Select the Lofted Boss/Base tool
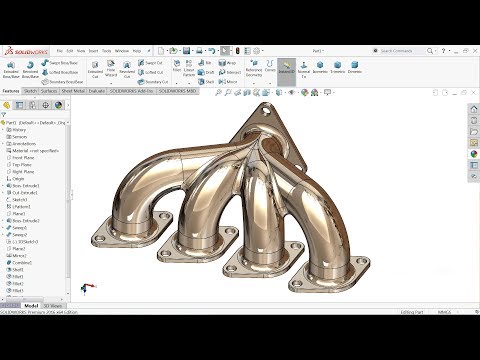The width and height of the screenshot is (480, 360). pyautogui.click(x=60, y=72)
